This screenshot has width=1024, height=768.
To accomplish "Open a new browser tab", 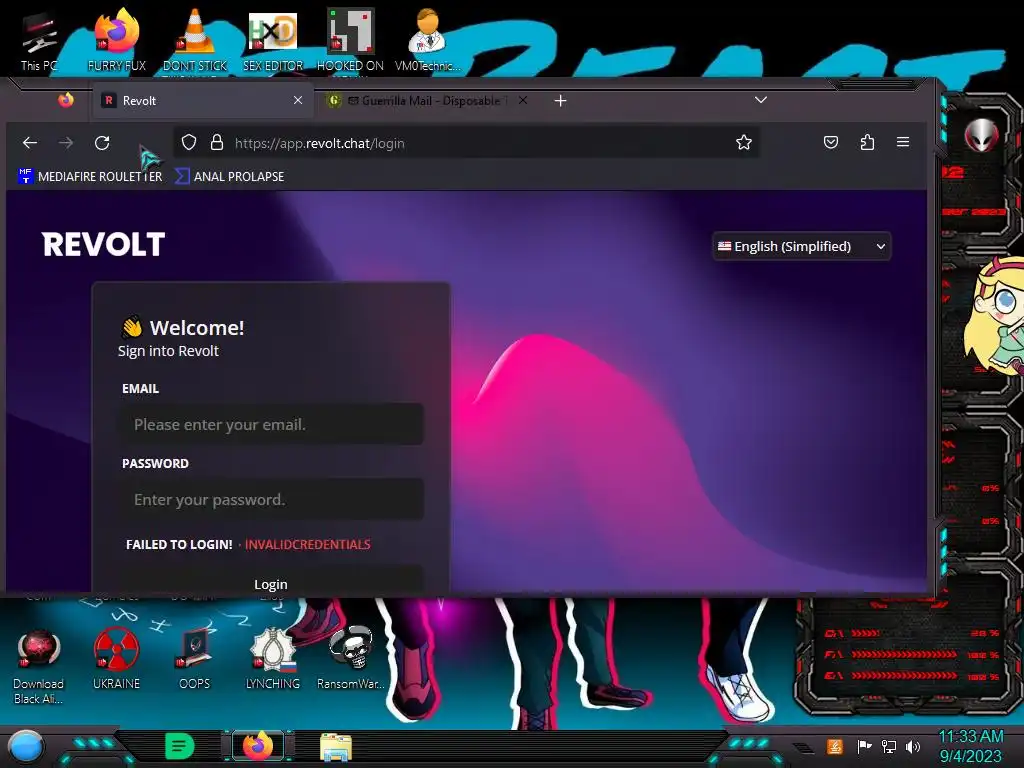I will click(560, 101).
